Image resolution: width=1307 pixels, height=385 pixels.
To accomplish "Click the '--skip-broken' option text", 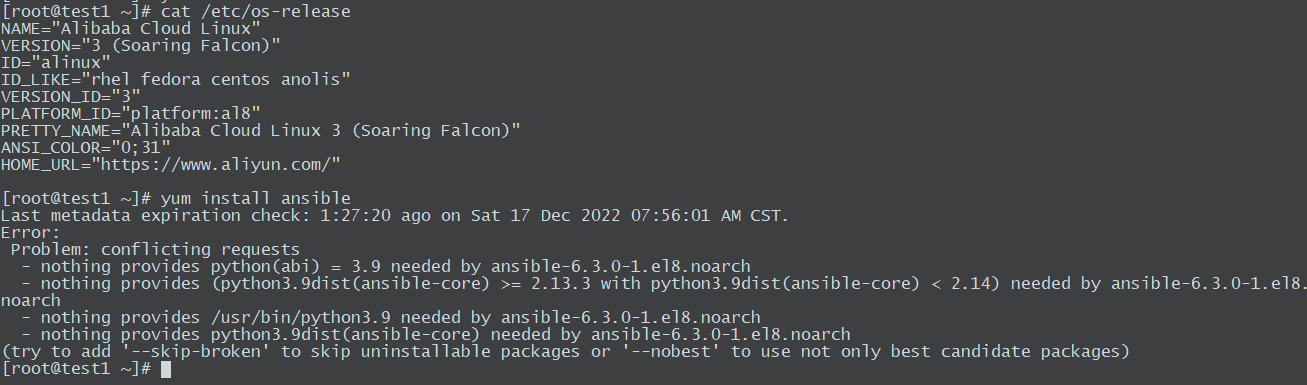I will pyautogui.click(x=201, y=352).
